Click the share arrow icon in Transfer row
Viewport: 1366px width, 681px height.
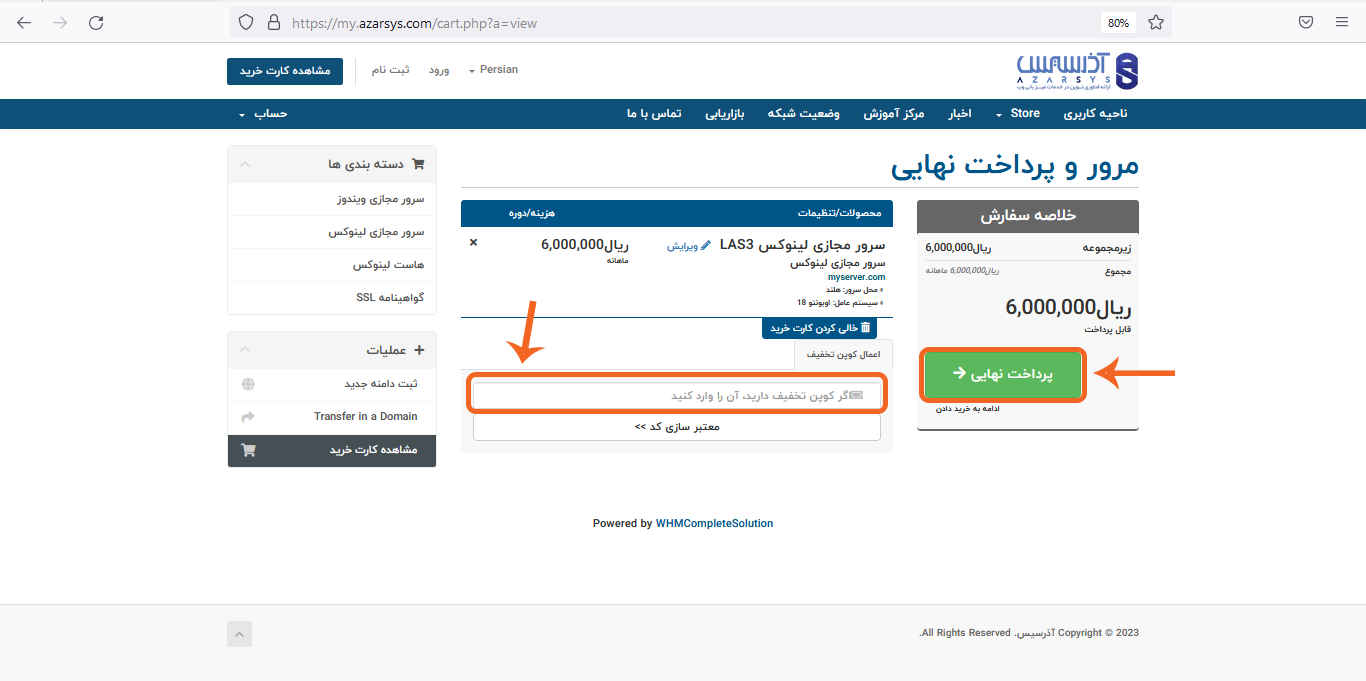click(x=248, y=417)
